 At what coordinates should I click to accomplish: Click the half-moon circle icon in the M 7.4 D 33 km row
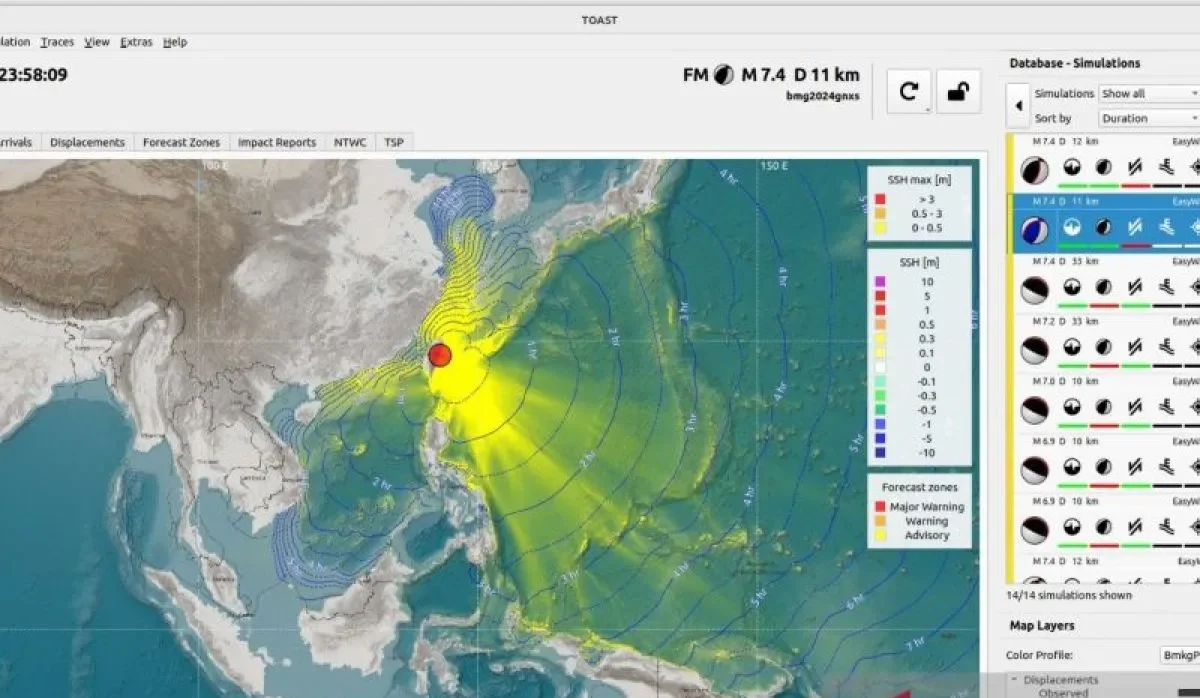(x=1103, y=288)
